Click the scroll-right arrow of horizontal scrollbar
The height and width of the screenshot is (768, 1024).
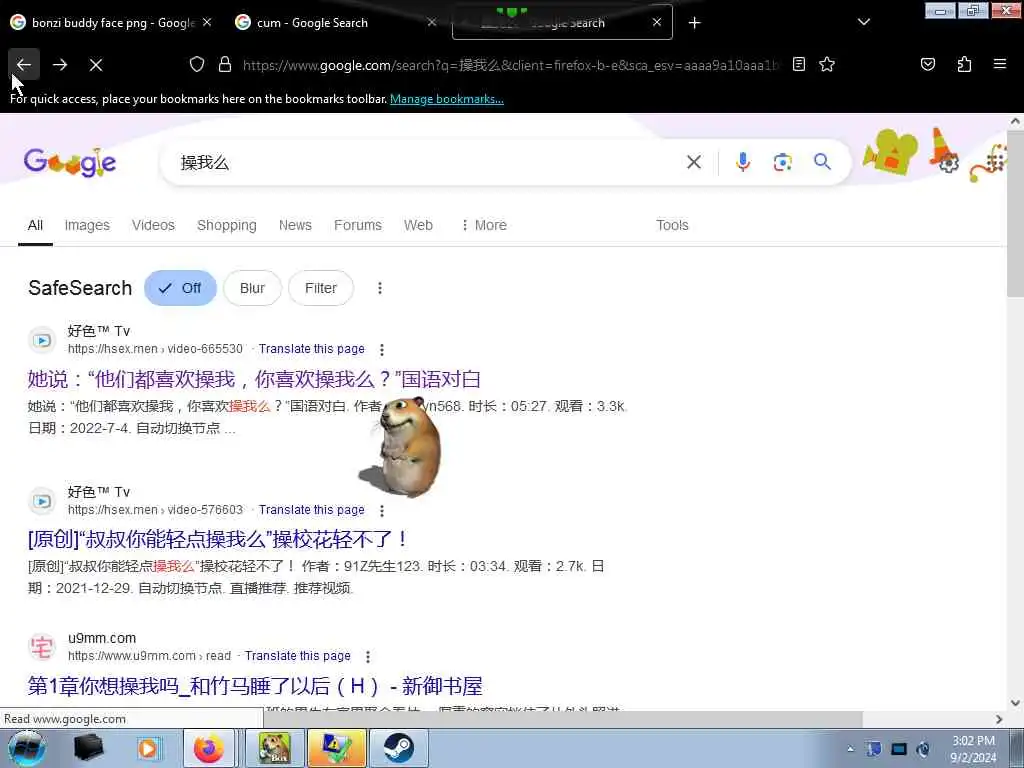999,719
